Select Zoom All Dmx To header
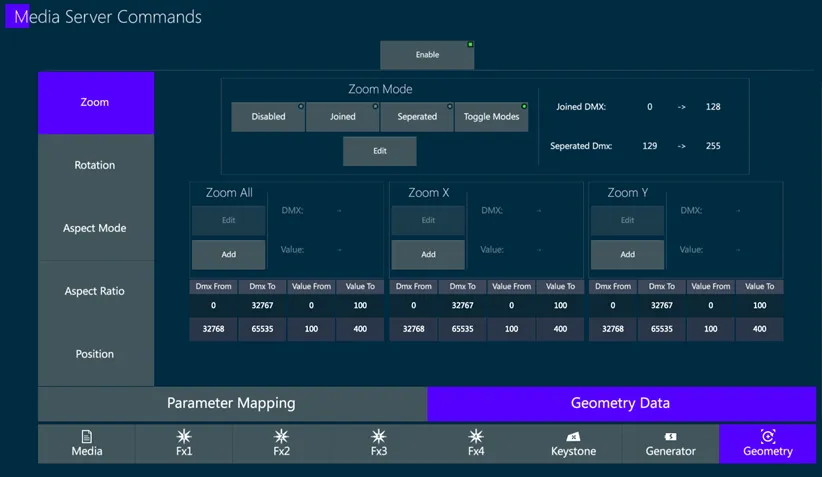 pyautogui.click(x=262, y=287)
